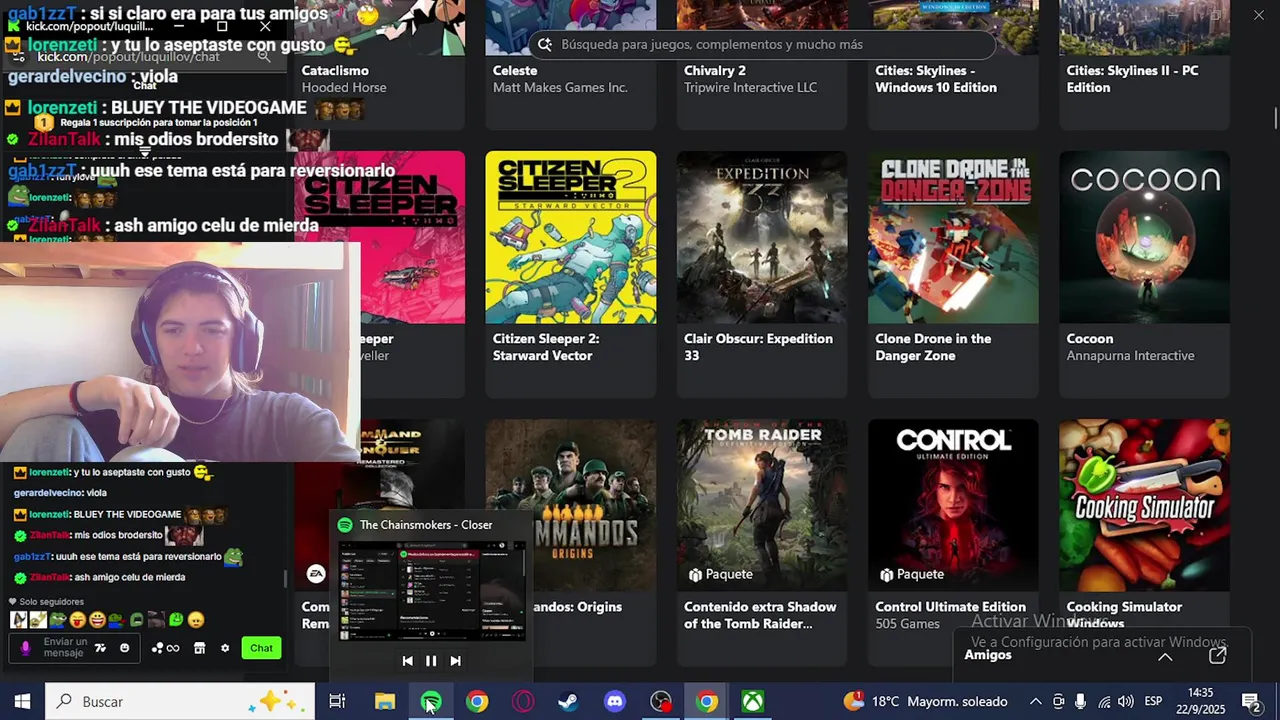Open Windows notification center
The height and width of the screenshot is (720, 1280).
(1250, 702)
